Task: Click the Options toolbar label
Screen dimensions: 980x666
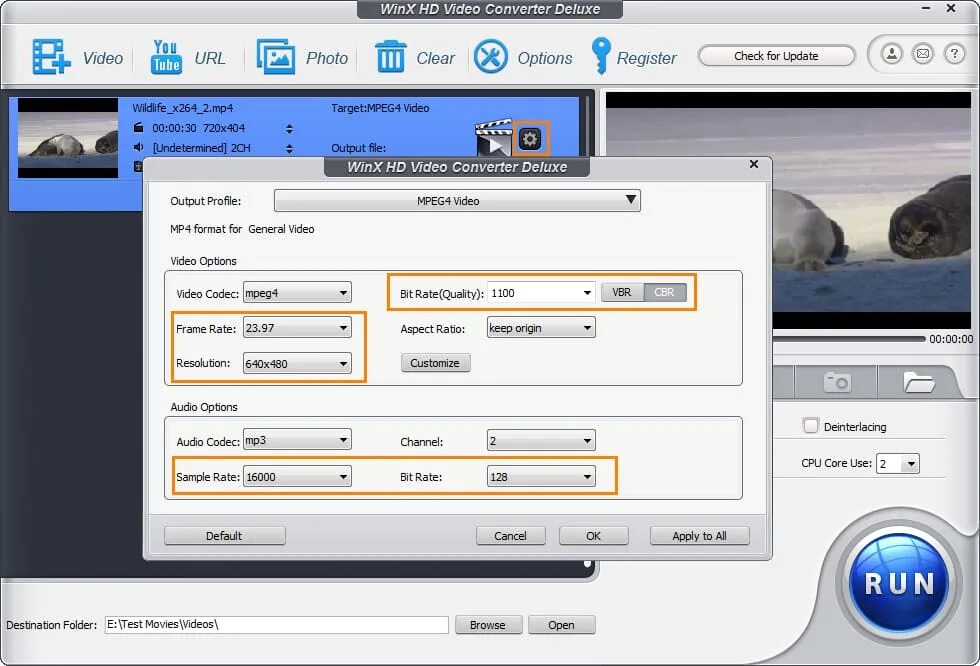Action: 544,58
